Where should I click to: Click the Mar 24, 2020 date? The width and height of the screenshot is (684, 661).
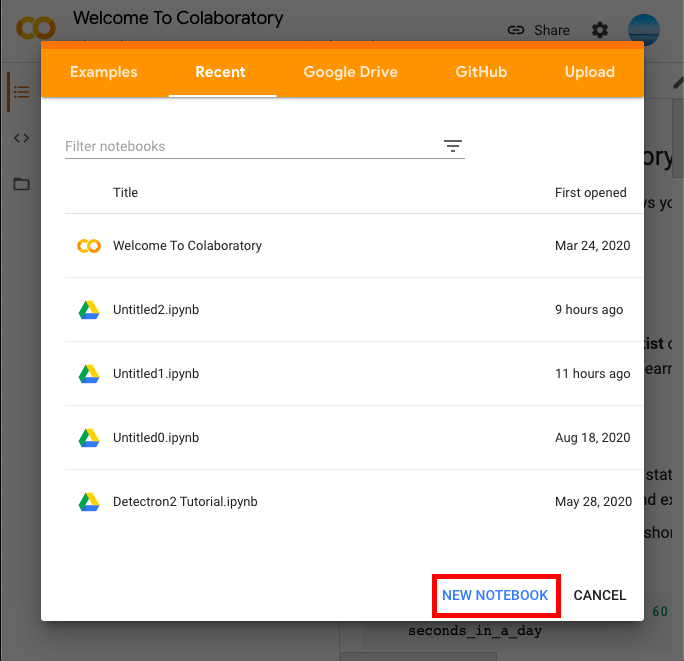(x=592, y=246)
